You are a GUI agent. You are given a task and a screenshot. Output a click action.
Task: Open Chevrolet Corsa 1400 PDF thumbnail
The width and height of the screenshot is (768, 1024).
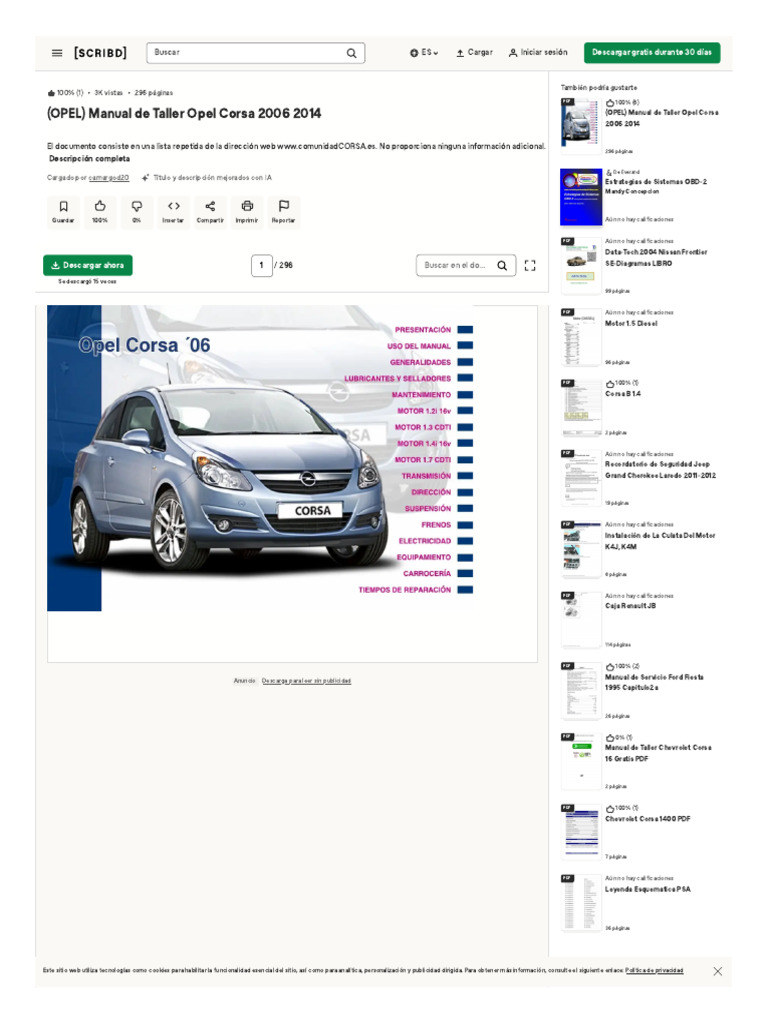(x=581, y=832)
